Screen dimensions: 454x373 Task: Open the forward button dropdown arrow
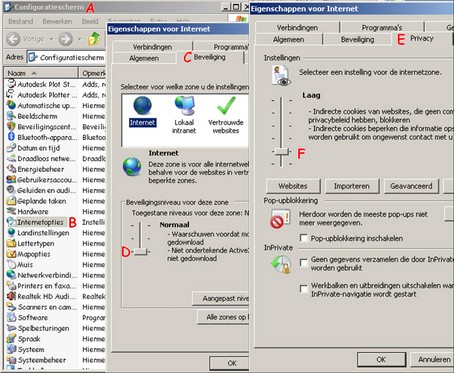tap(79, 39)
